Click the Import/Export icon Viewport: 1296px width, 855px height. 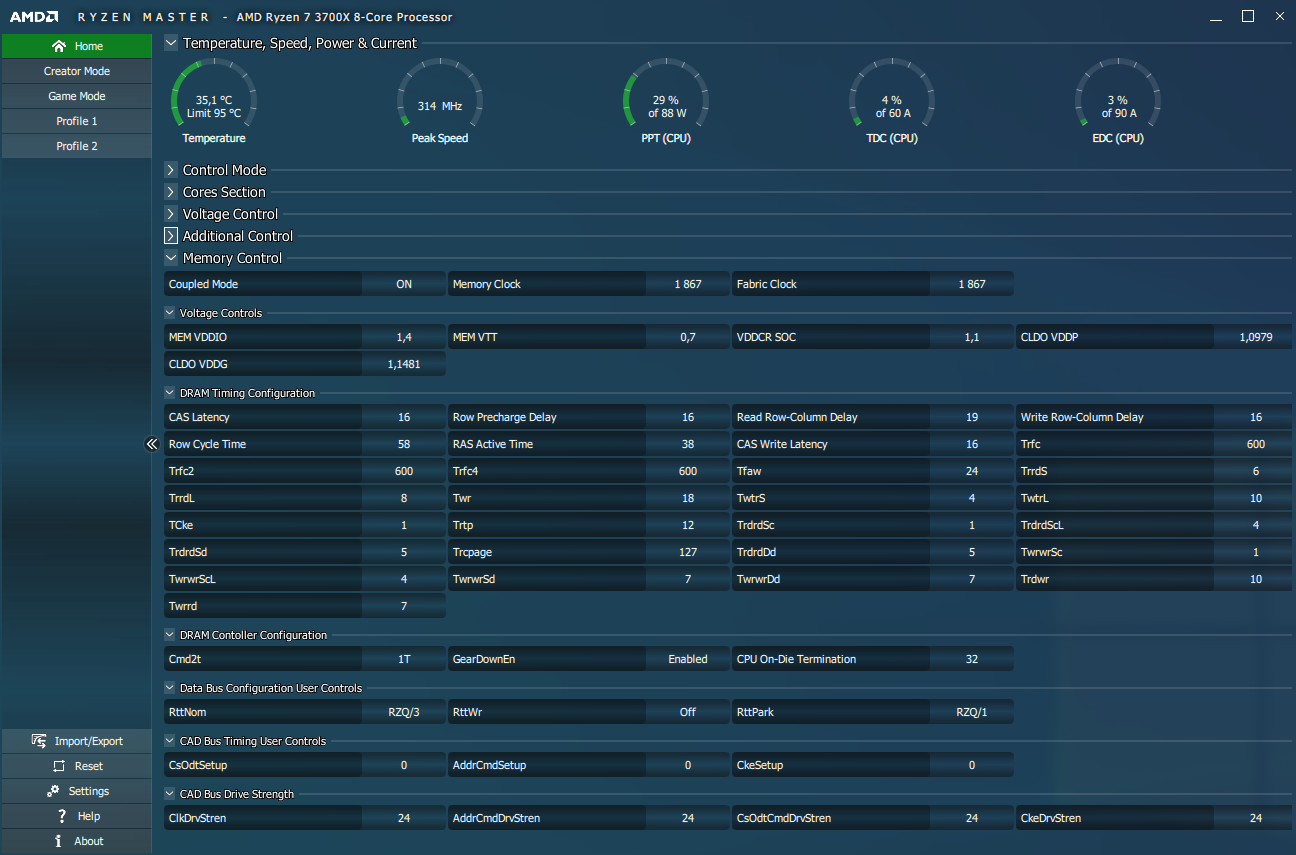39,741
